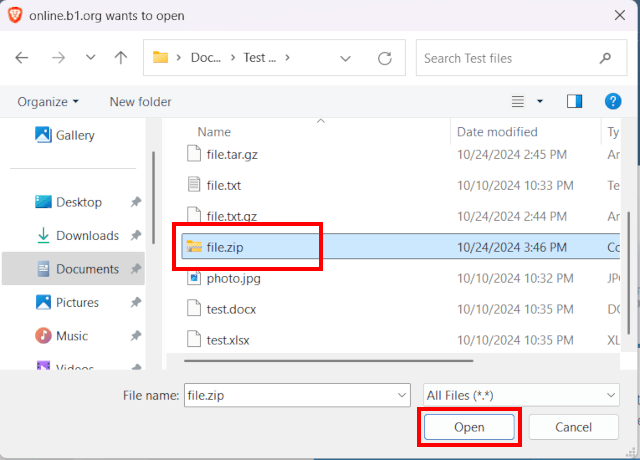The width and height of the screenshot is (640, 460).
Task: Sort by the Date modified column header
Action: (x=497, y=132)
